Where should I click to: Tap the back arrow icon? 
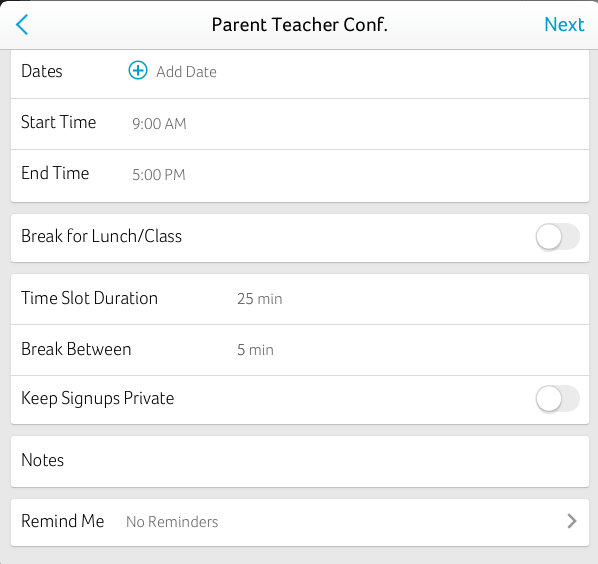22,25
